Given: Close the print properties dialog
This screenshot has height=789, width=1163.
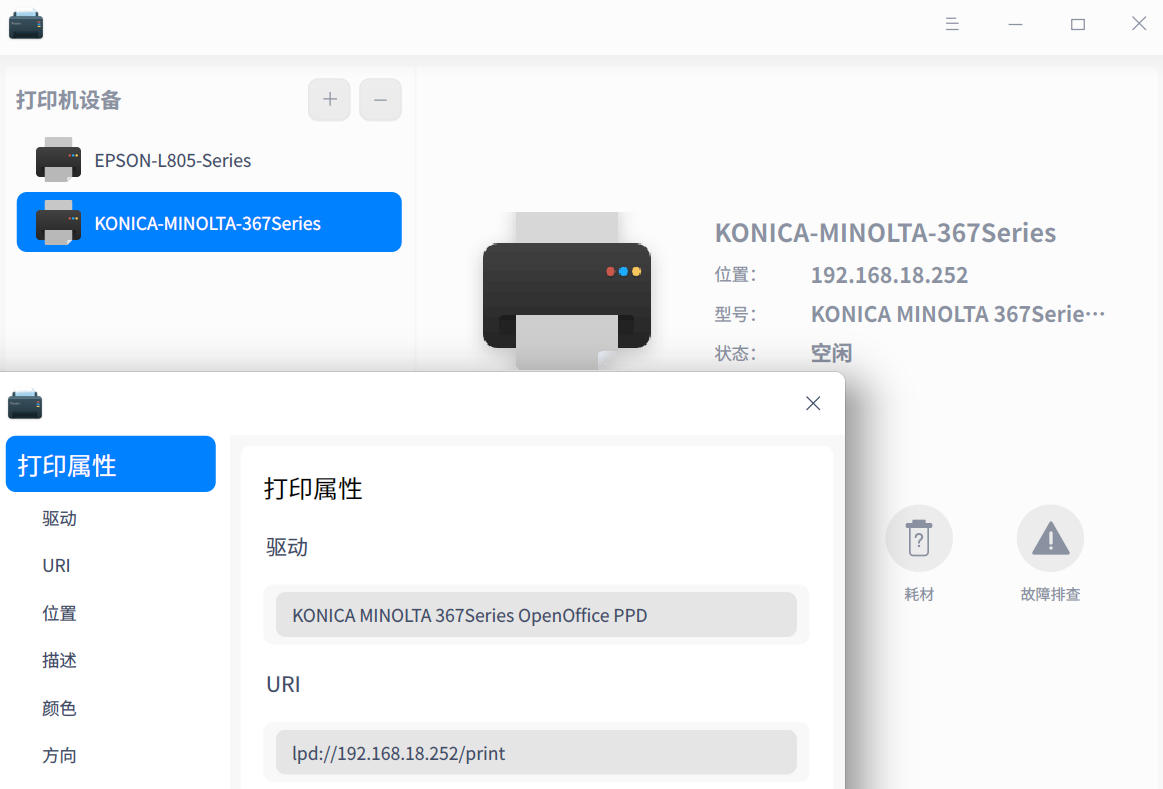Looking at the screenshot, I should (x=813, y=403).
